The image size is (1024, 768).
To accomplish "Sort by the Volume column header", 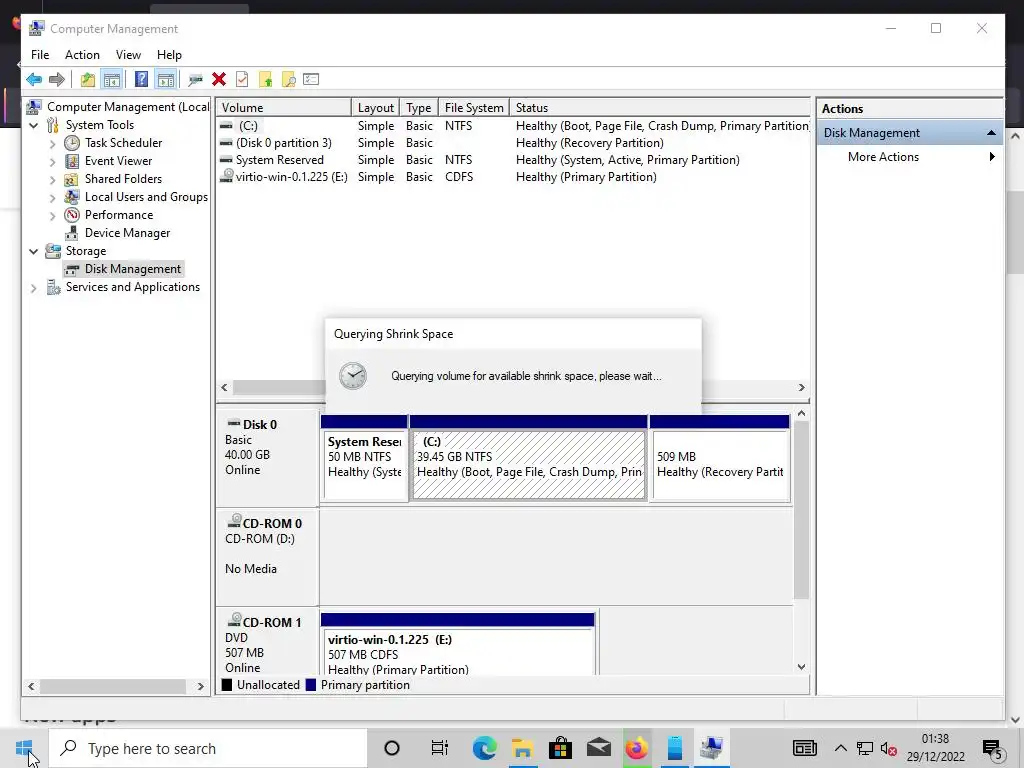I will click(284, 108).
